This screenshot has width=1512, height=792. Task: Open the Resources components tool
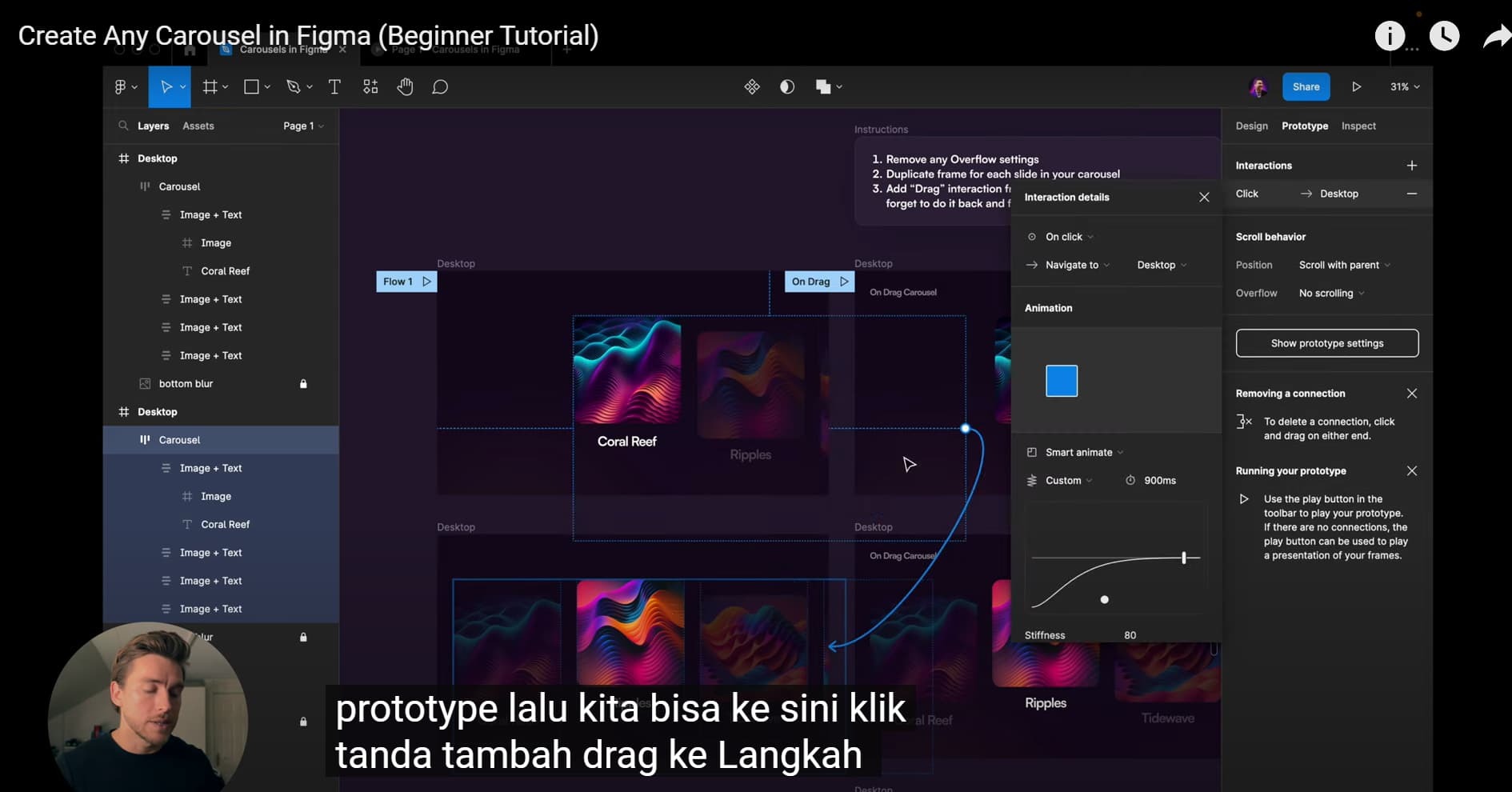click(x=370, y=86)
